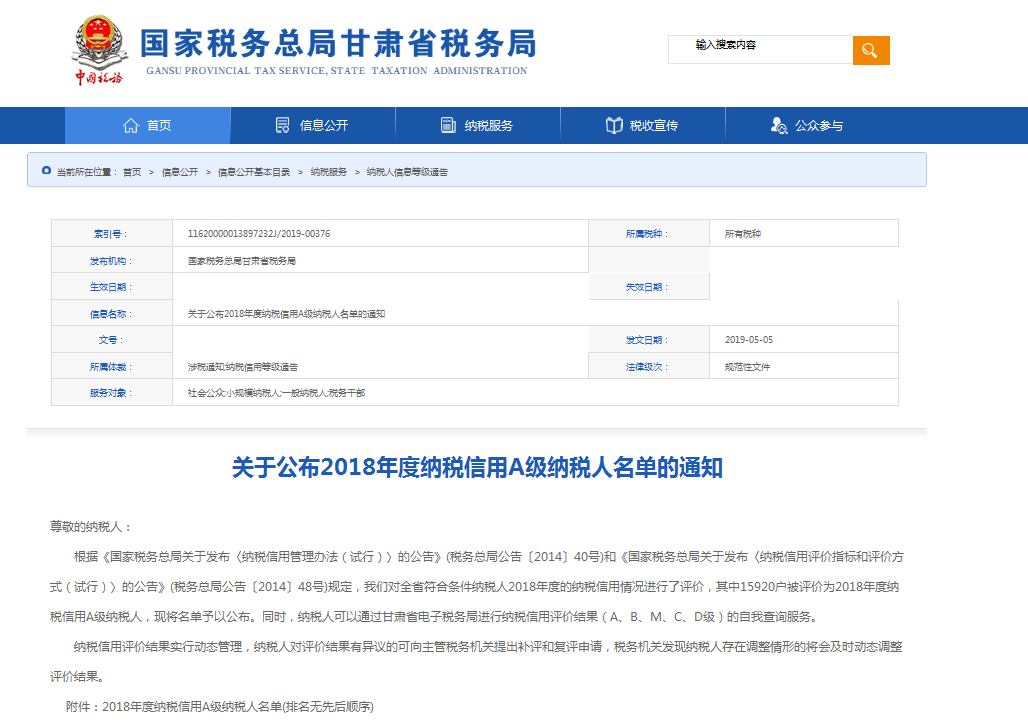This screenshot has height=723, width=1028.
Task: Click the 税收宣传 open book icon
Action: [x=614, y=126]
